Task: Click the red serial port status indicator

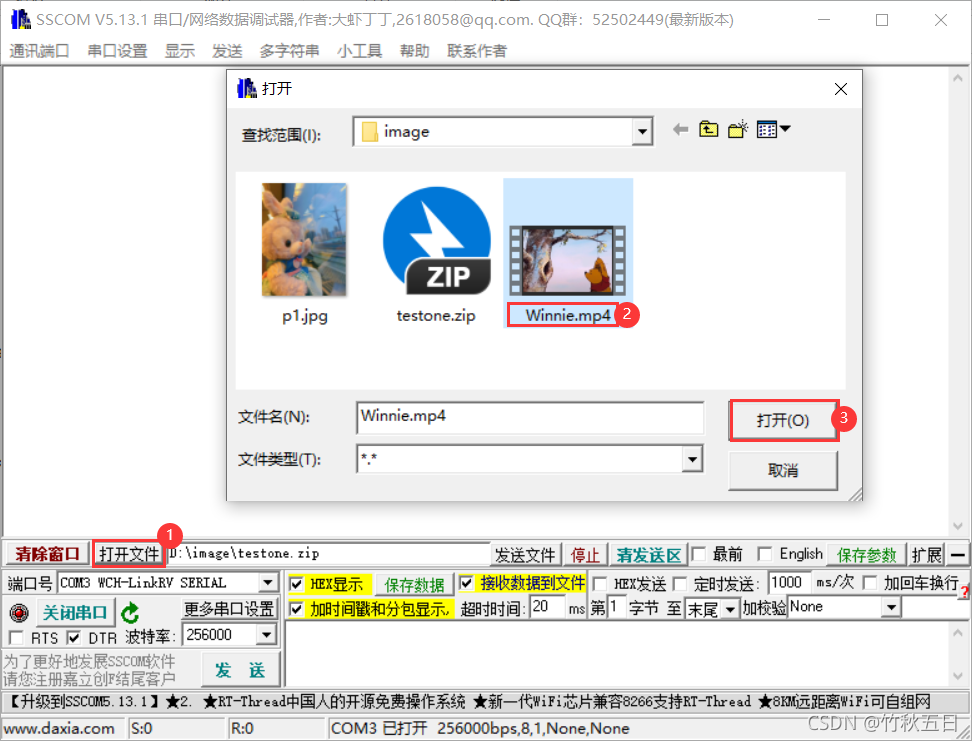Action: point(19,613)
